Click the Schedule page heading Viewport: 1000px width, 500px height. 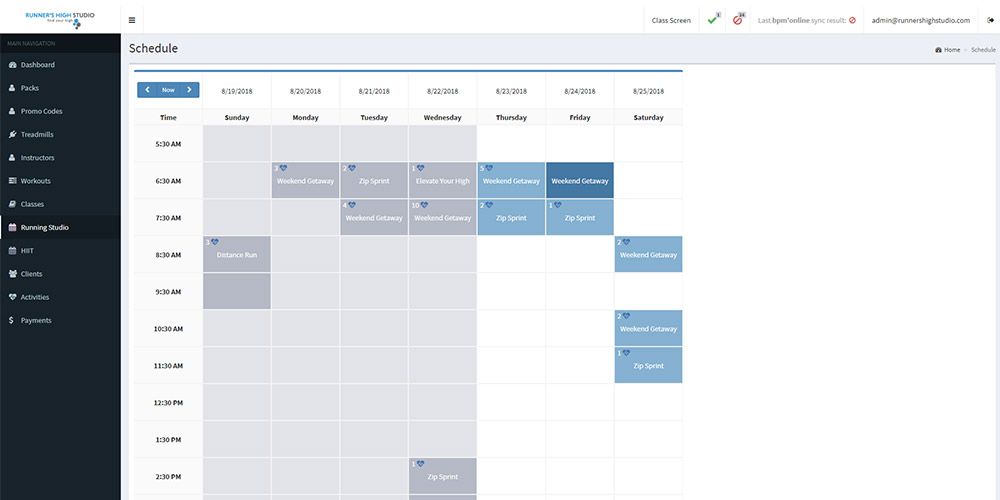[153, 48]
